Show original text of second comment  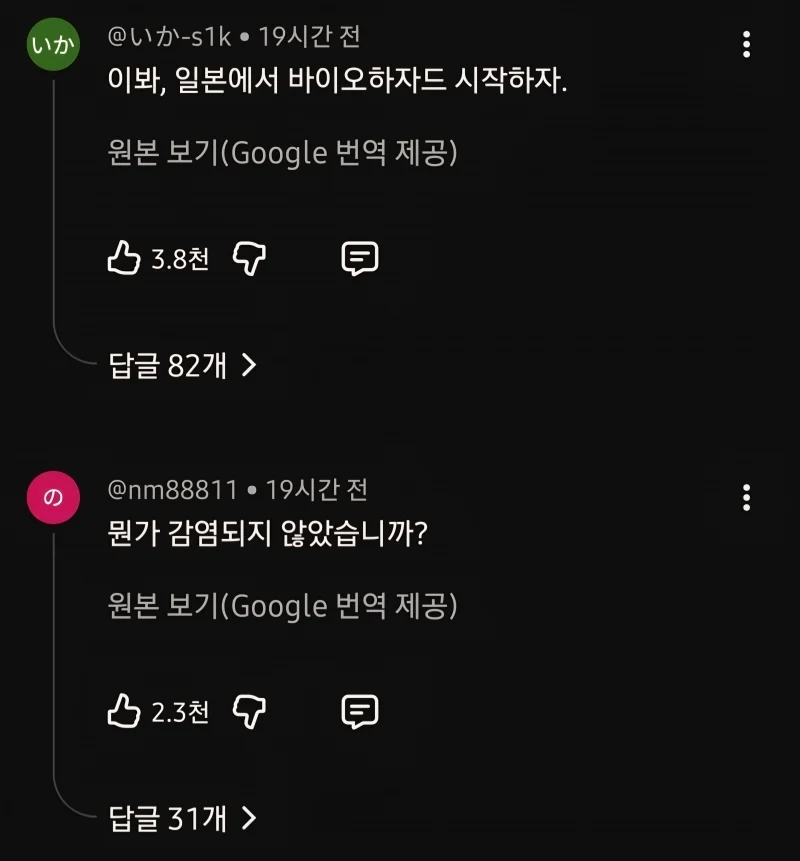282,606
